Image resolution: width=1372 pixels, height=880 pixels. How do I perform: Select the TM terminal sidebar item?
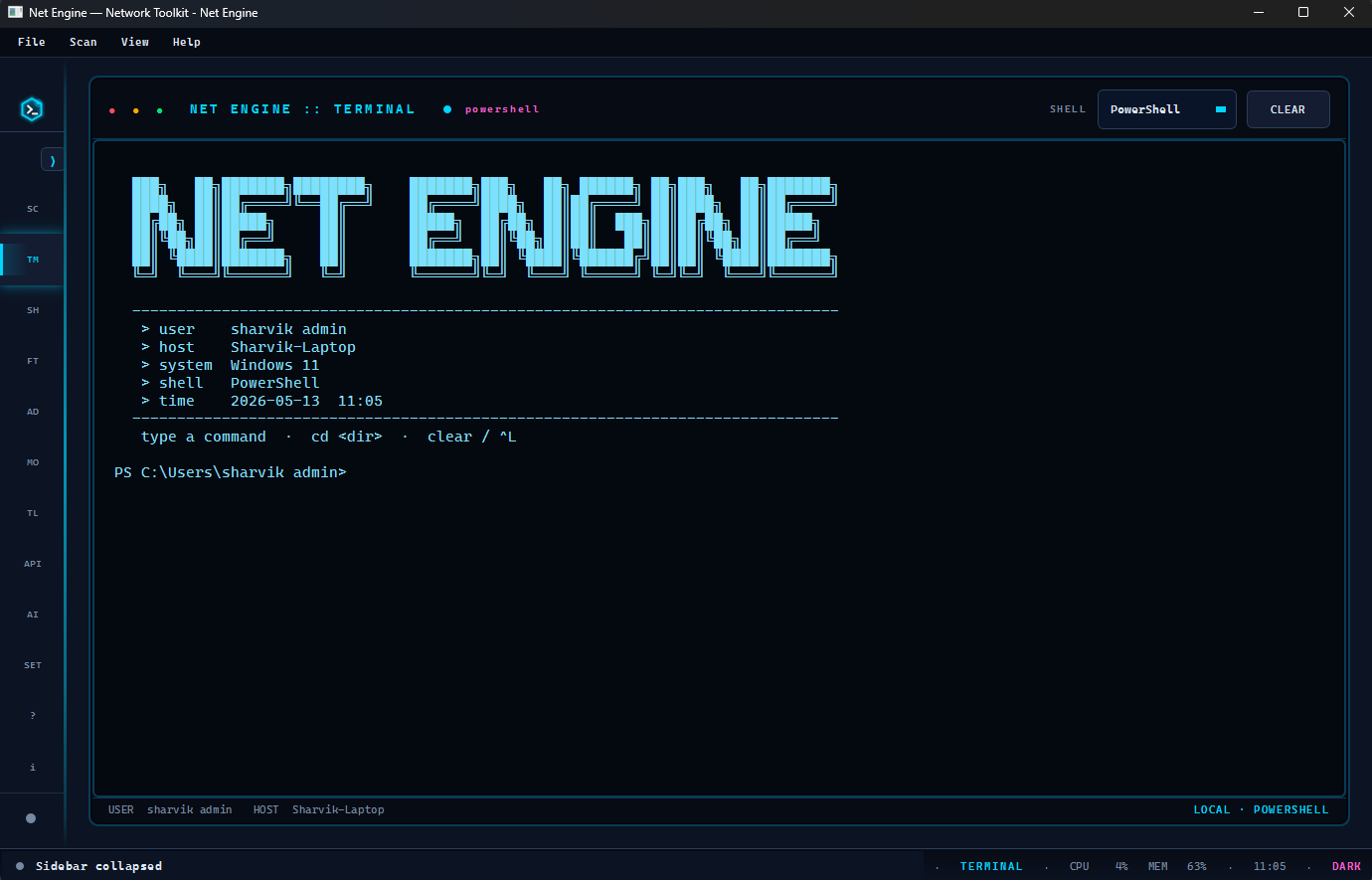(33, 260)
